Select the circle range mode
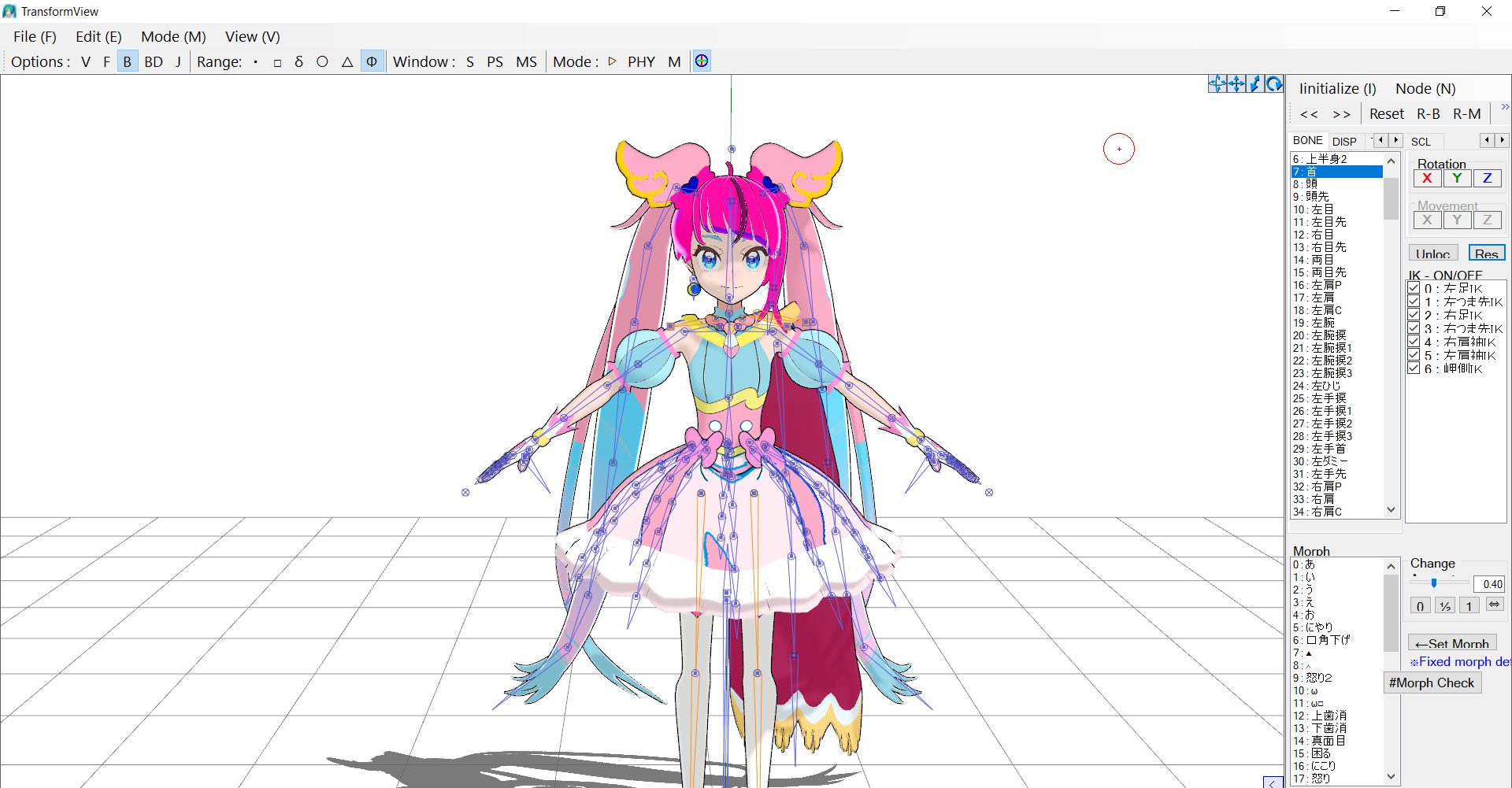The image size is (1512, 788). [322, 61]
